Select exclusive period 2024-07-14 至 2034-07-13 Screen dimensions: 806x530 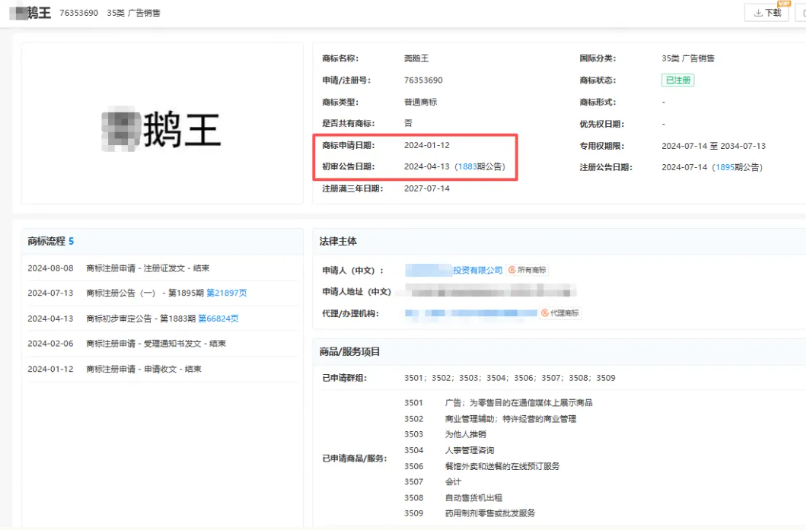713,146
